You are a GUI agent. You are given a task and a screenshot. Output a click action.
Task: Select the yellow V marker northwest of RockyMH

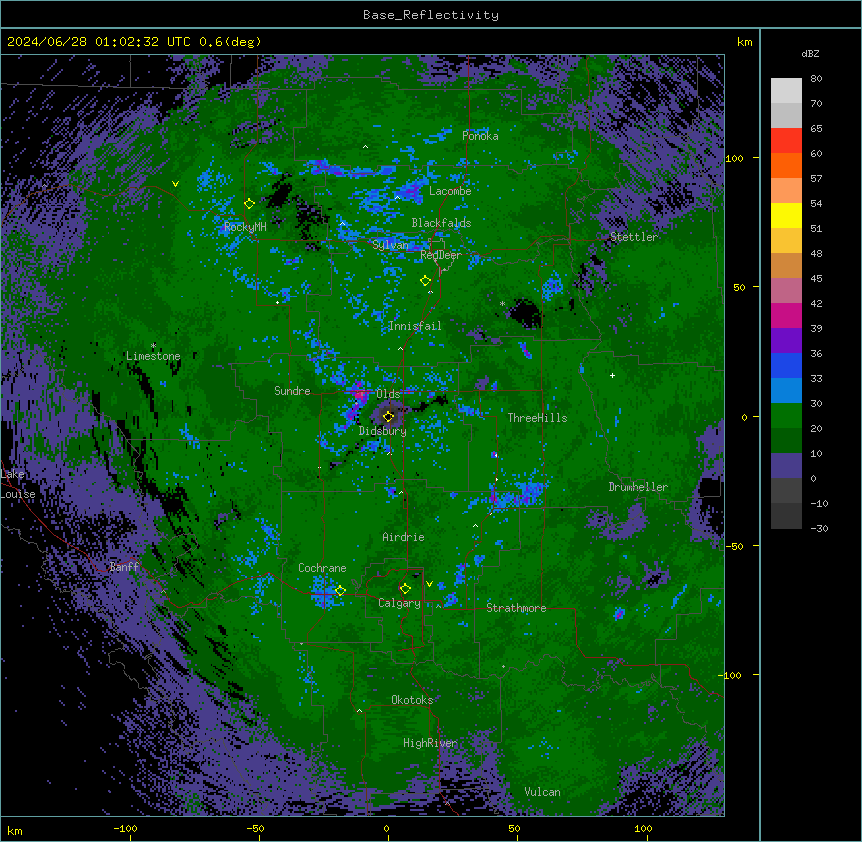click(x=175, y=184)
